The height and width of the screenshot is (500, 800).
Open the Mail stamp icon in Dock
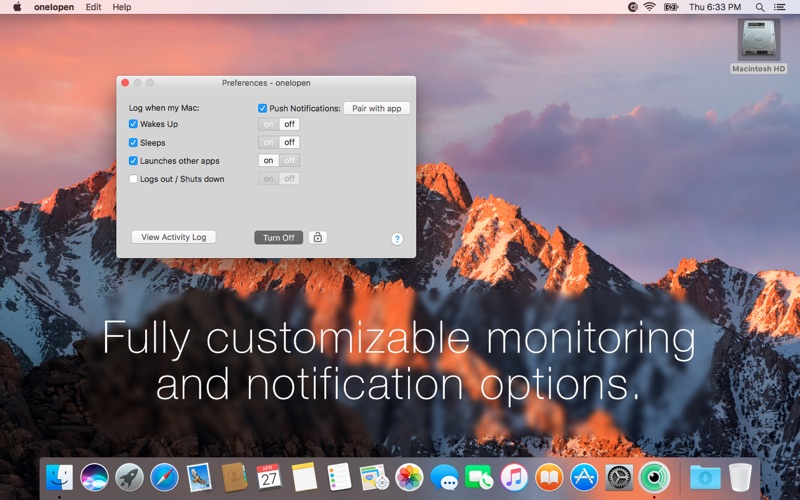(199, 478)
